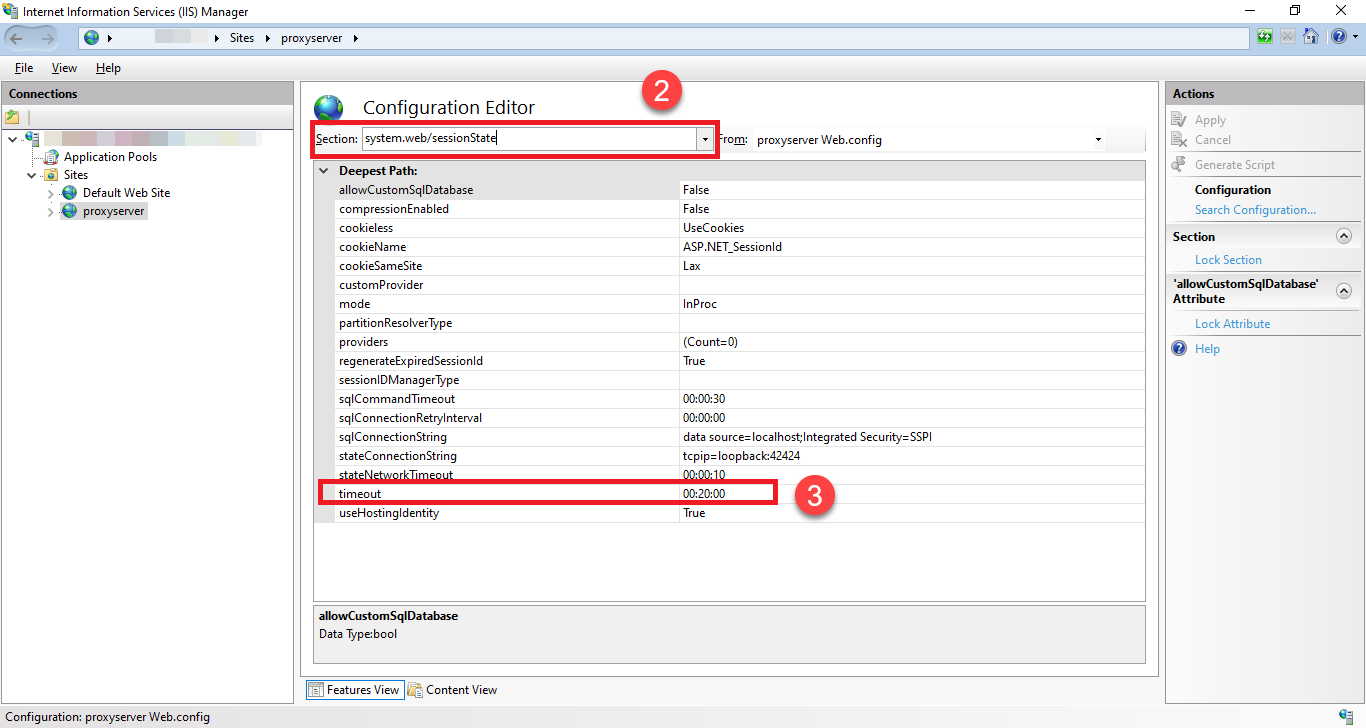Viewport: 1366px width, 728px height.
Task: Click the Application Pools icon
Action: pos(50,157)
